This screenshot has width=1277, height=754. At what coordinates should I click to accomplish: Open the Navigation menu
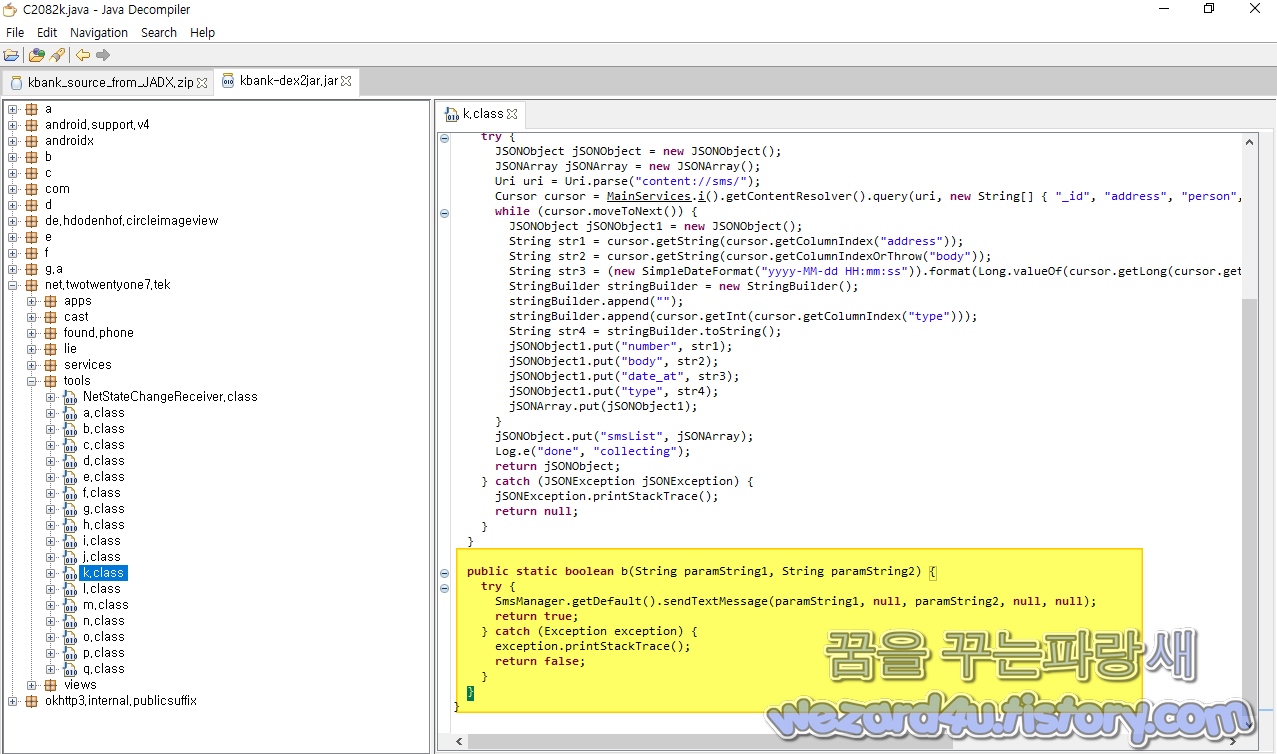click(x=99, y=32)
